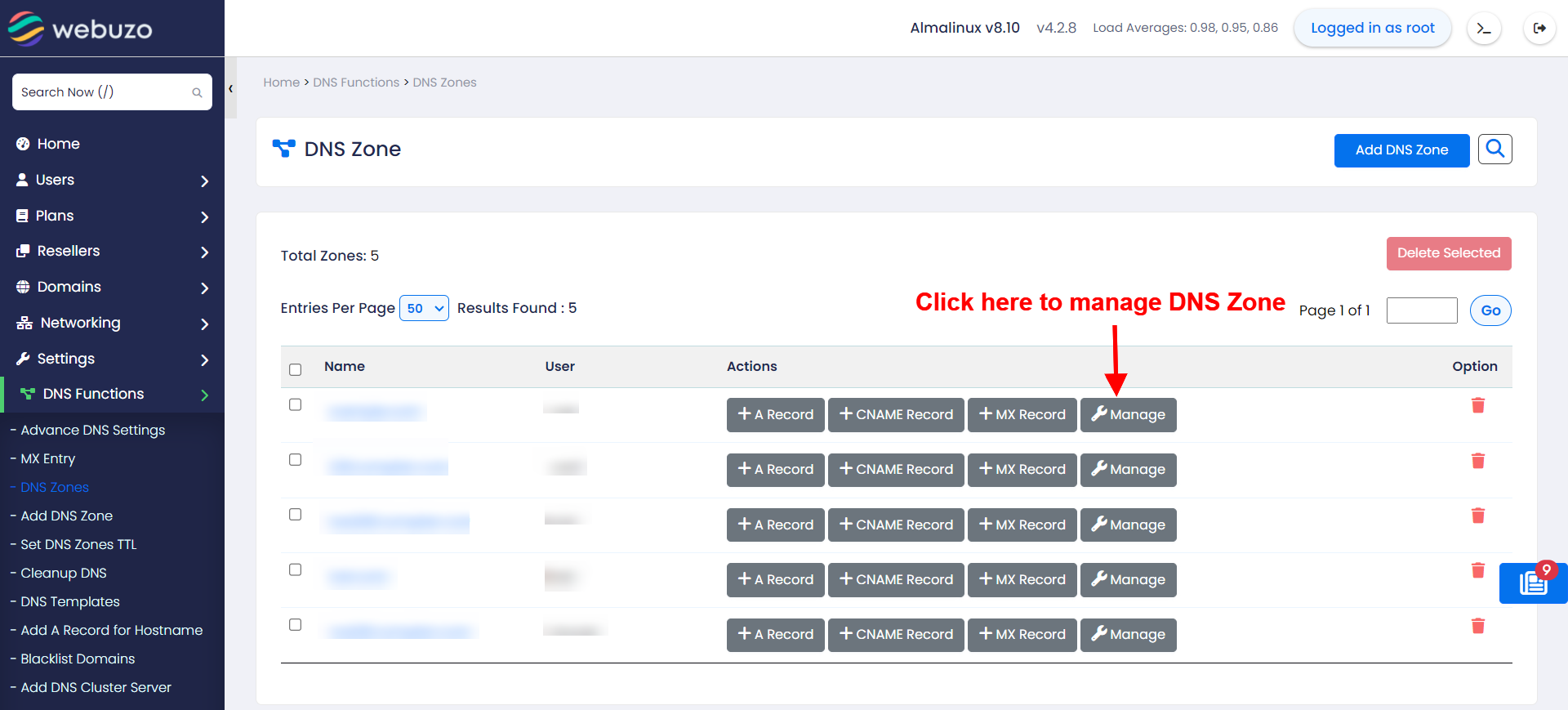Open the news notifications widget with badge
The width and height of the screenshot is (1568, 710).
point(1533,583)
